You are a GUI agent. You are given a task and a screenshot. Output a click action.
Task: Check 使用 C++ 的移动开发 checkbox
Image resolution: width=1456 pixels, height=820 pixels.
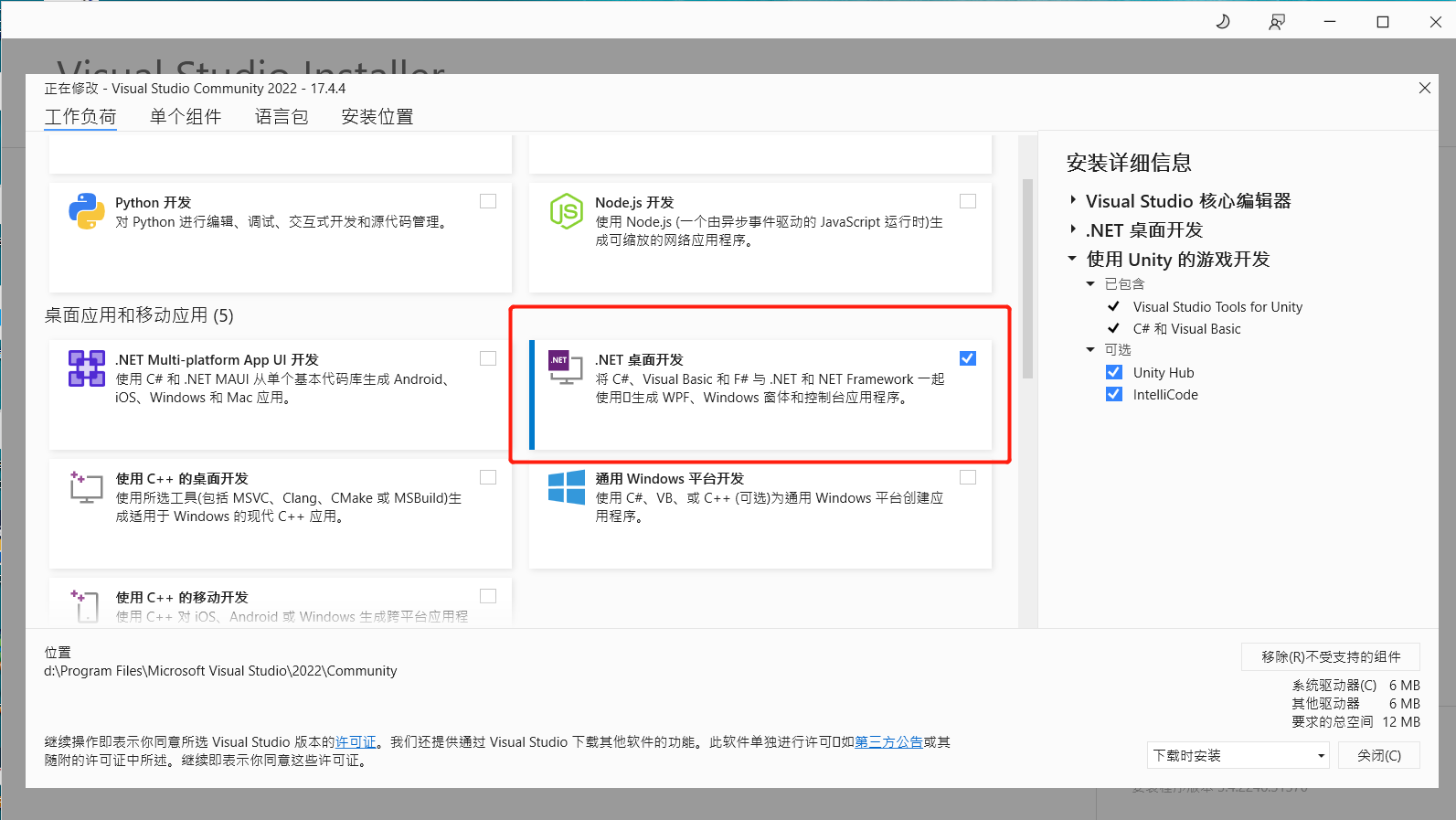[488, 596]
